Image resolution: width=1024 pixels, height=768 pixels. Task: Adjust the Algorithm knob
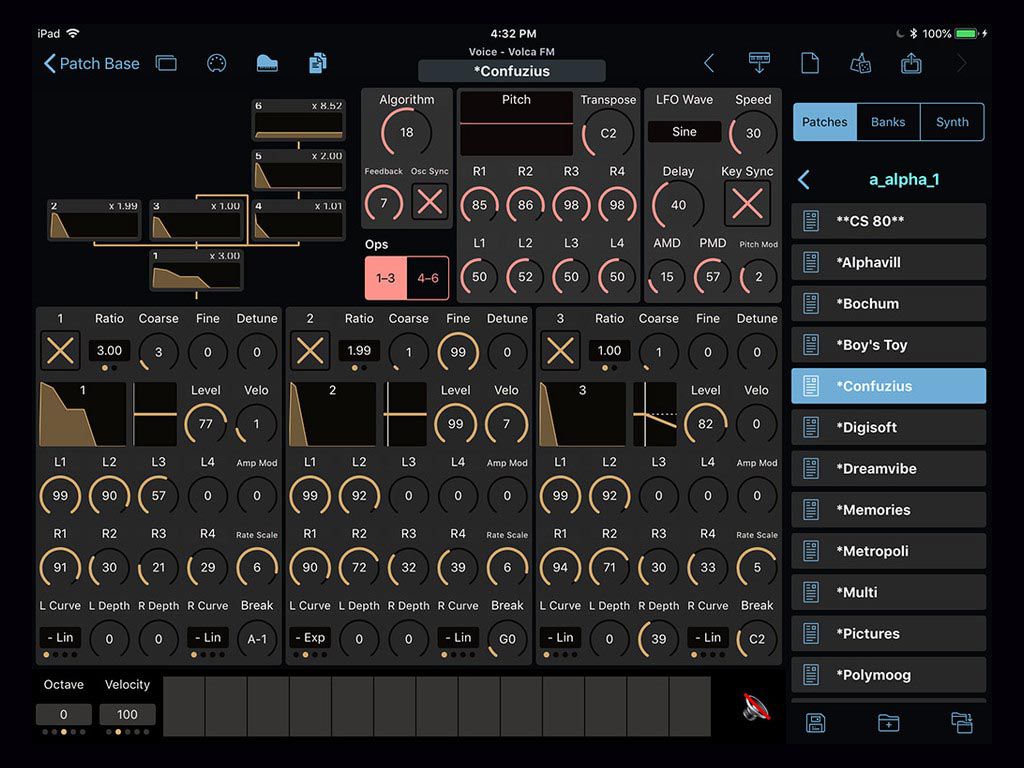pos(406,132)
